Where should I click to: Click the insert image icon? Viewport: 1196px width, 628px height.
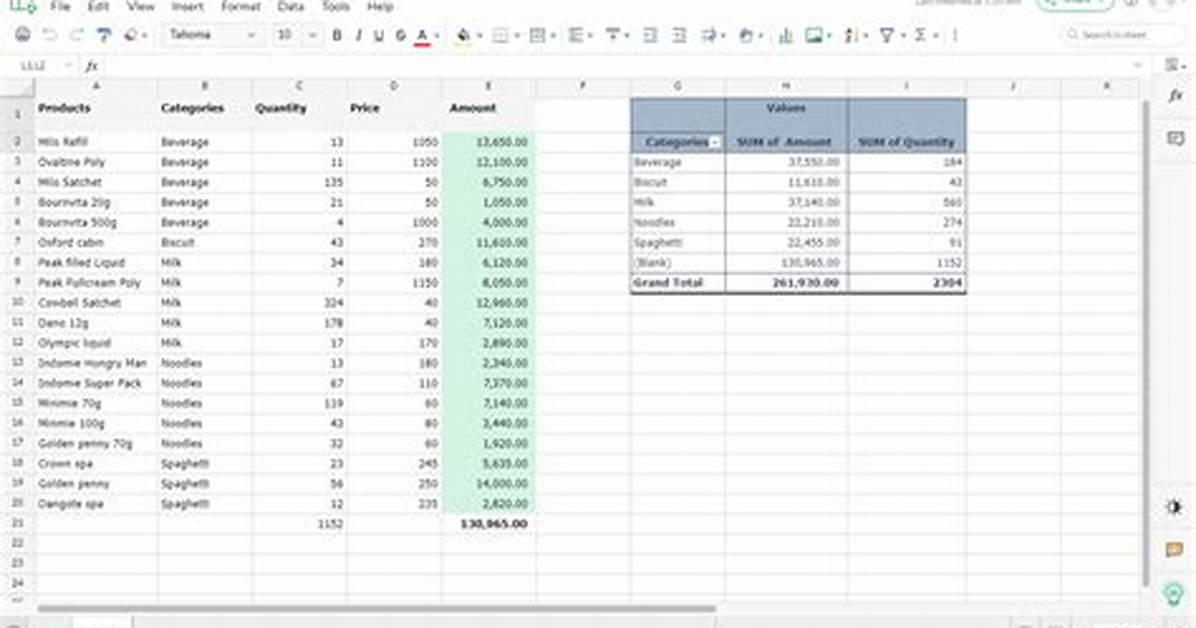pyautogui.click(x=814, y=35)
